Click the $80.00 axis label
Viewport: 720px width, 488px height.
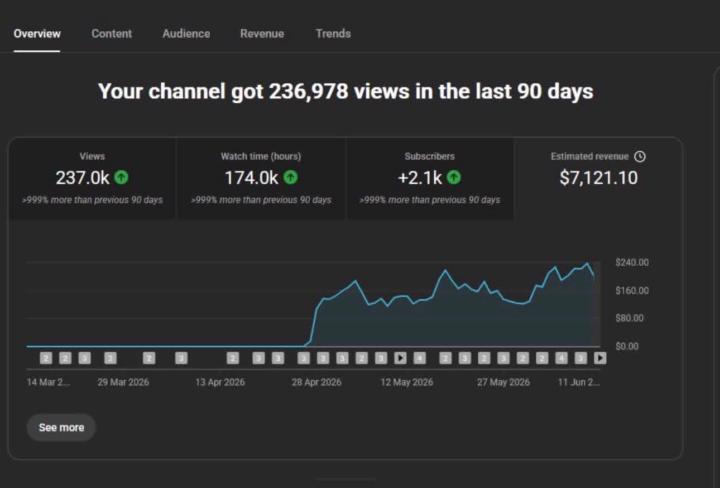pos(629,318)
